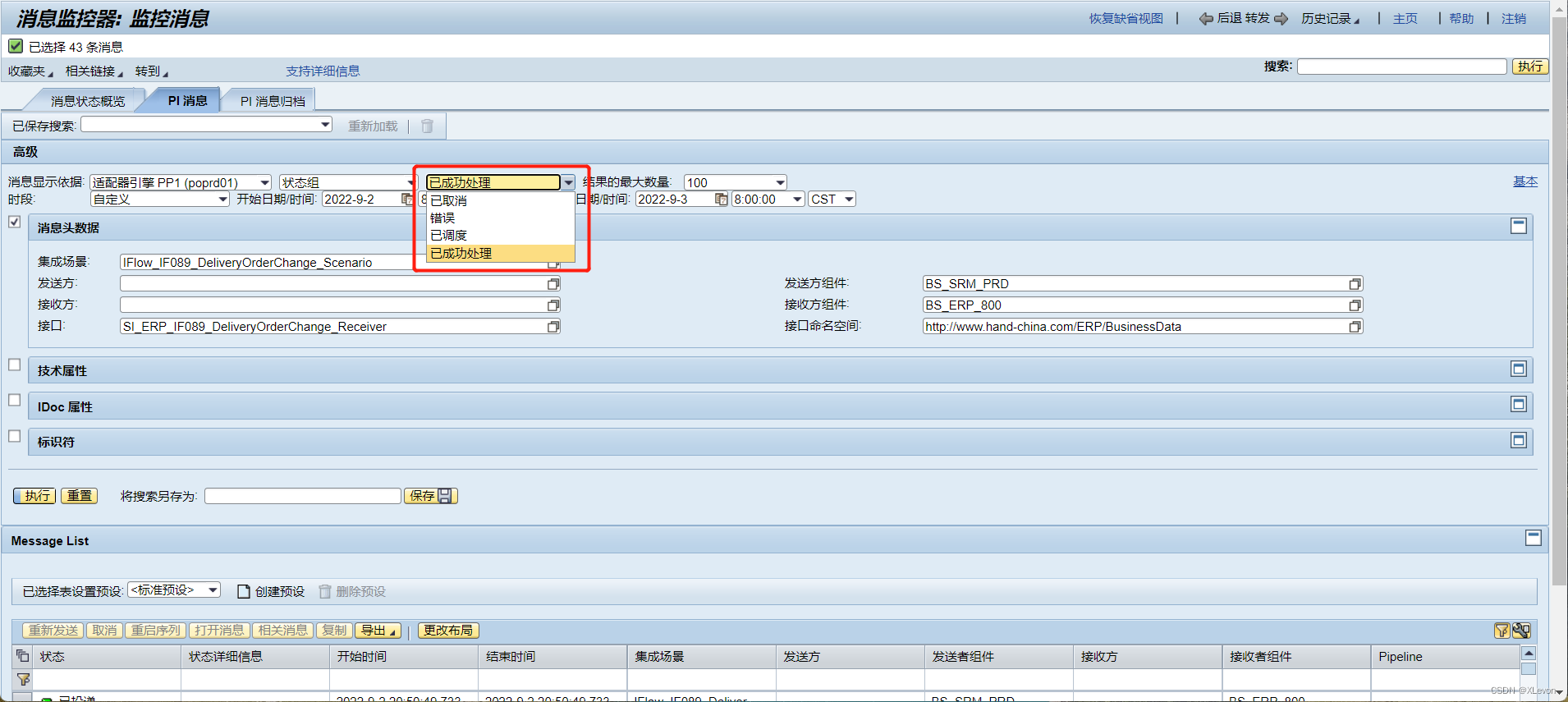Open the 历史记录 menu
The width and height of the screenshot is (1568, 702).
1330,18
